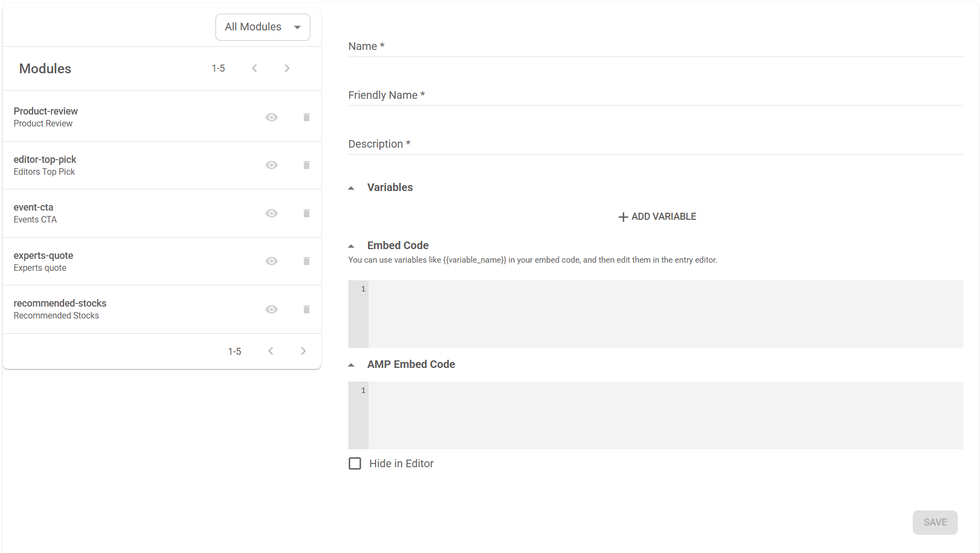Image resolution: width=980 pixels, height=553 pixels.
Task: Delete the editor-top-pick module
Action: coord(306,165)
